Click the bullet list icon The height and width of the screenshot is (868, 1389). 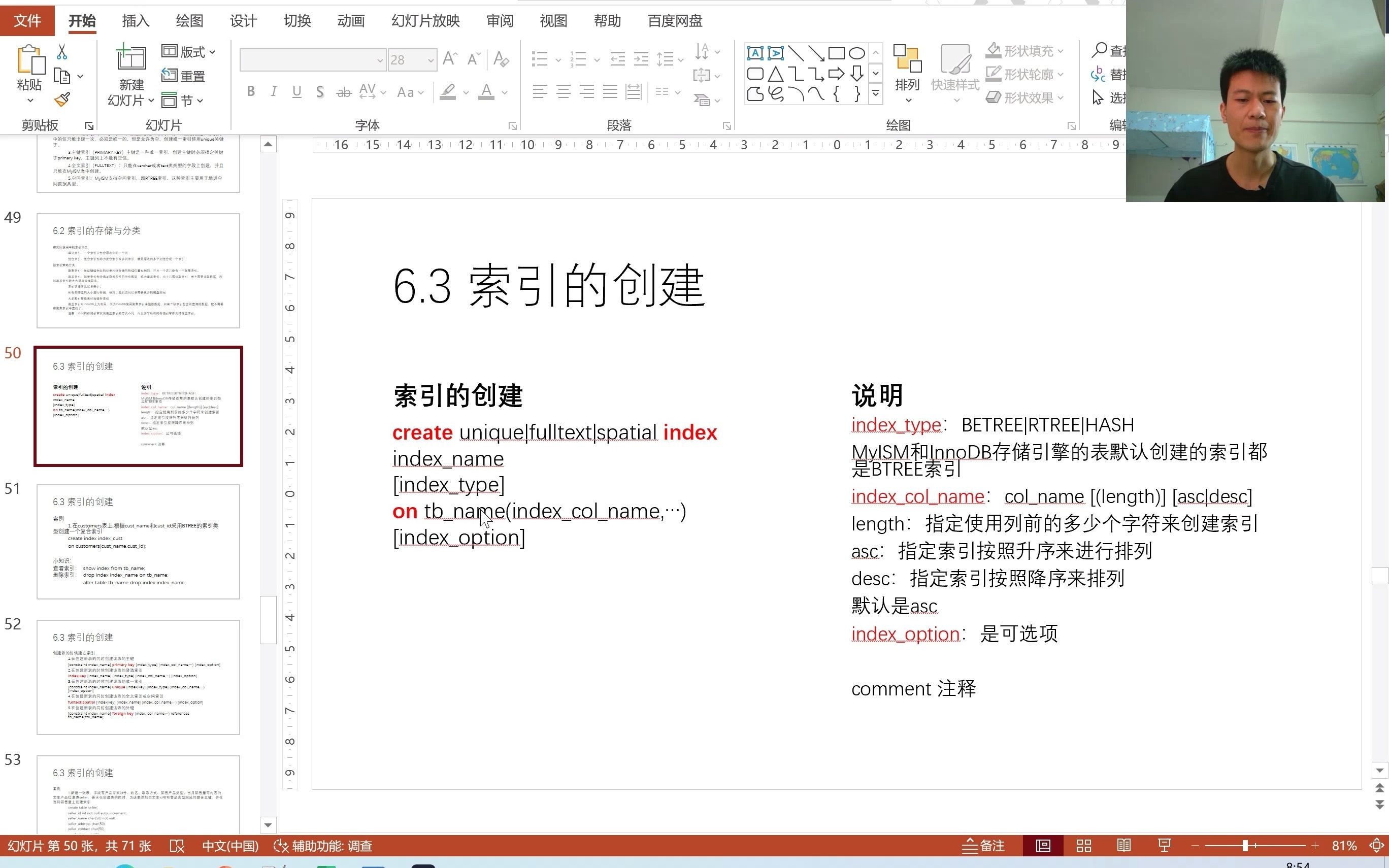point(540,58)
